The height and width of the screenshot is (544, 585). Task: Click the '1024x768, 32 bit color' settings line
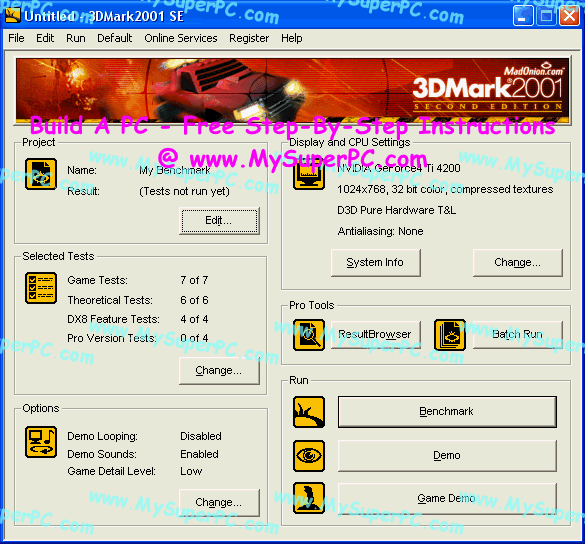[445, 190]
